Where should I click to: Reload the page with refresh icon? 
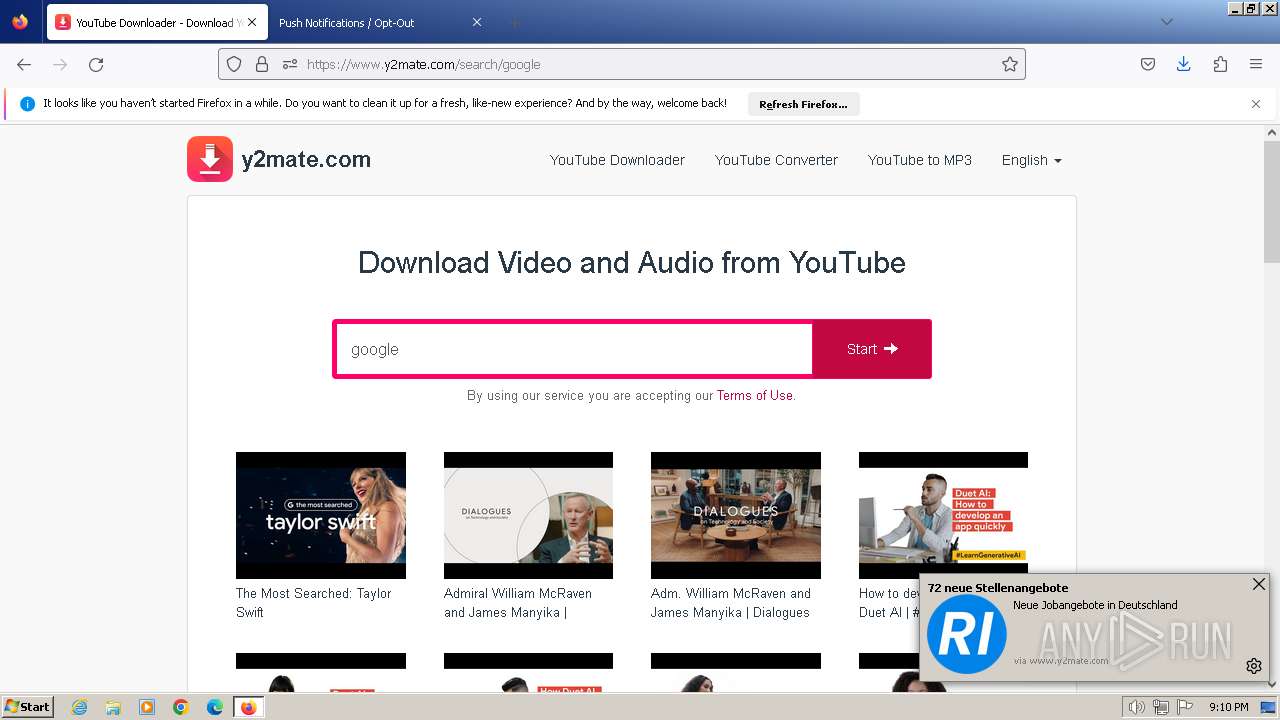pyautogui.click(x=96, y=64)
